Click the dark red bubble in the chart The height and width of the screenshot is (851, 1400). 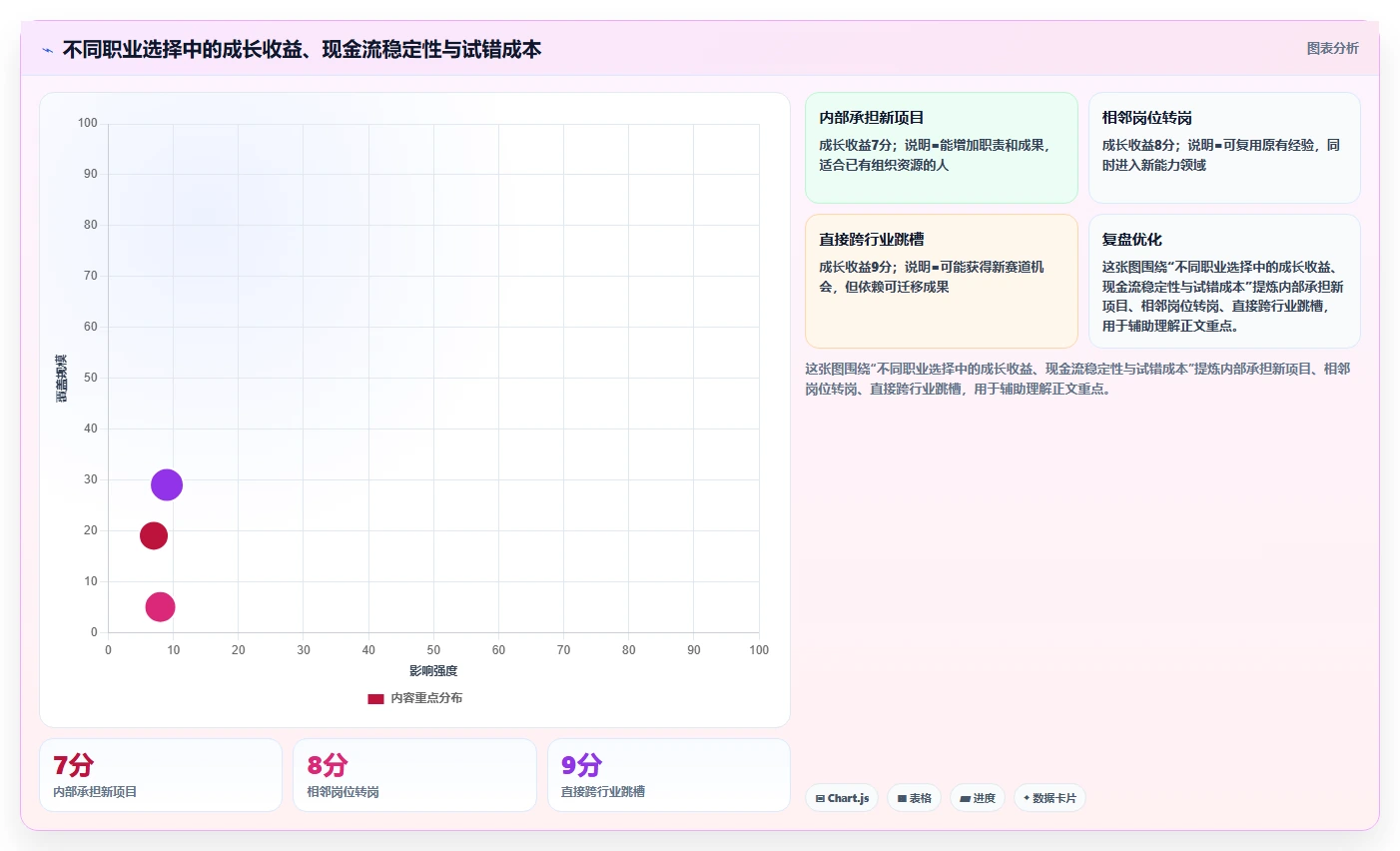click(x=154, y=535)
